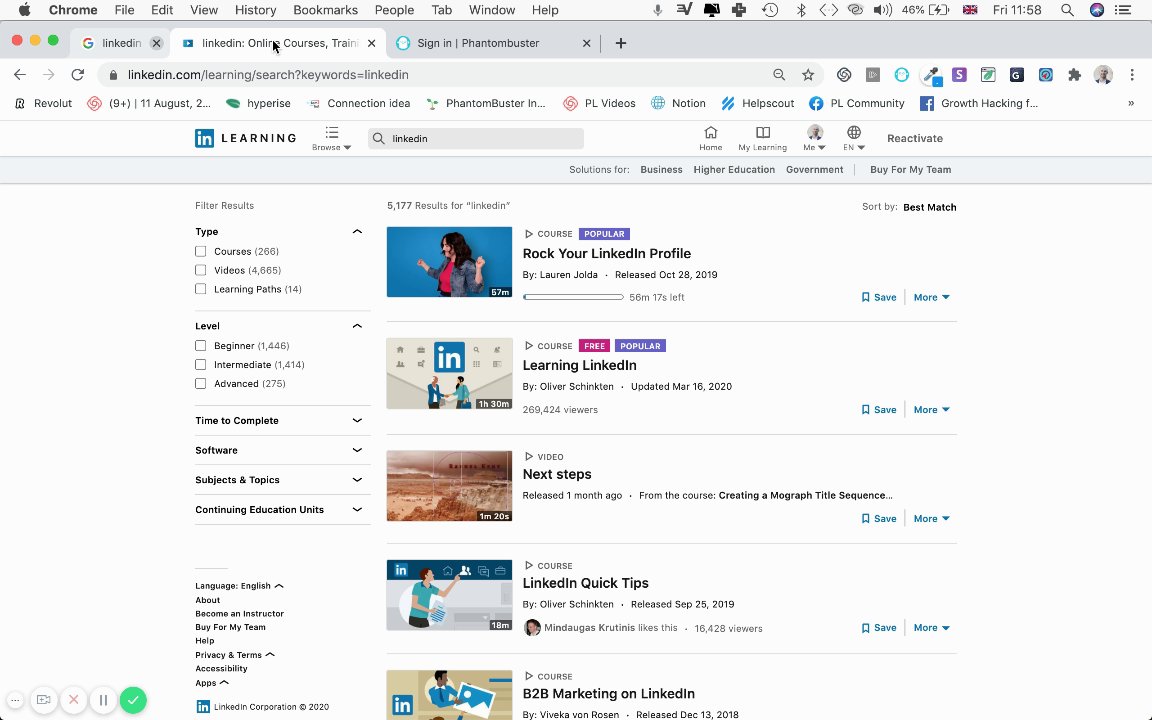The height and width of the screenshot is (720, 1152).
Task: Switch to Sign in Phantombuster tab
Action: tap(493, 43)
